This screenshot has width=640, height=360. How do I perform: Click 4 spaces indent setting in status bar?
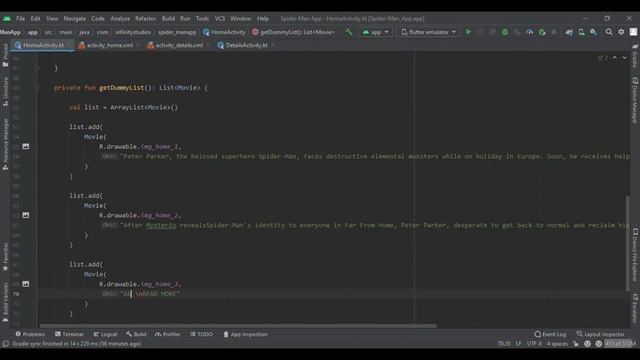tap(557, 344)
